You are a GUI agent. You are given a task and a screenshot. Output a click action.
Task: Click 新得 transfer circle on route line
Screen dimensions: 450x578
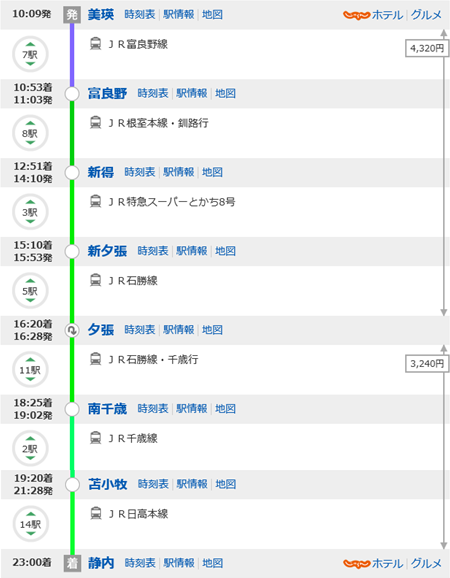point(72,173)
